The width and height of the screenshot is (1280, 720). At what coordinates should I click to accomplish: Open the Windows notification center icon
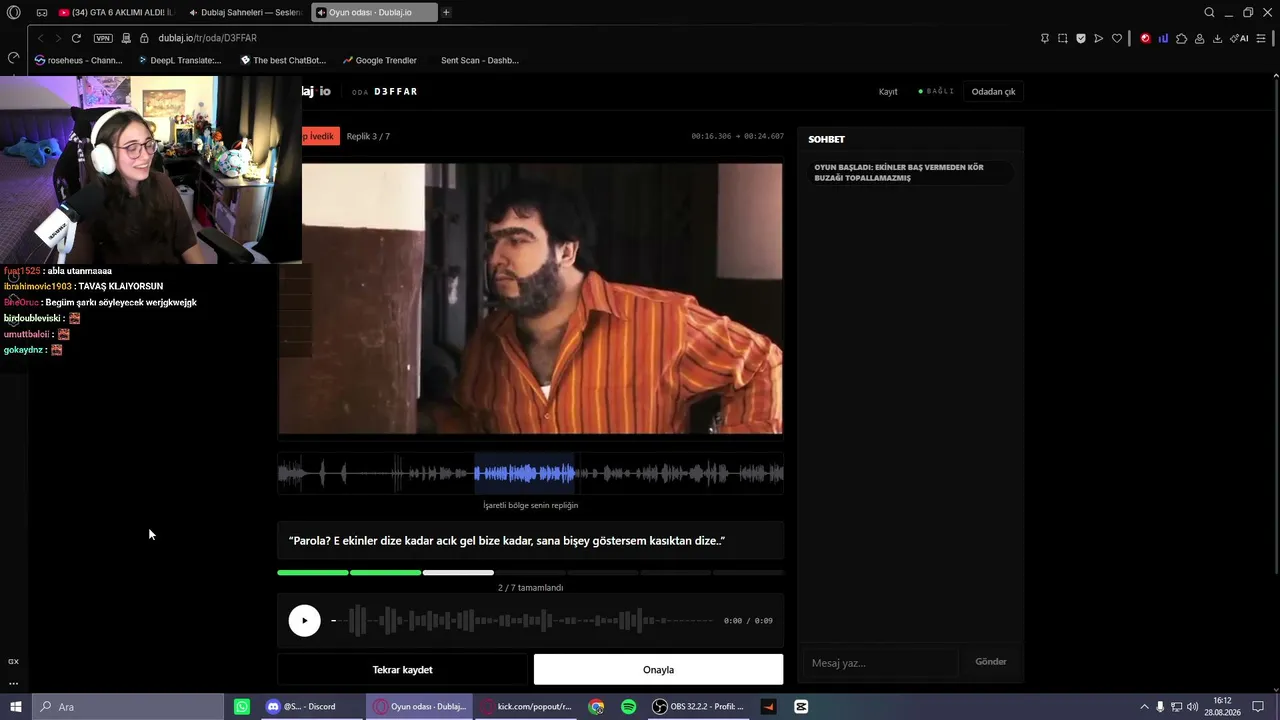pos(1258,707)
